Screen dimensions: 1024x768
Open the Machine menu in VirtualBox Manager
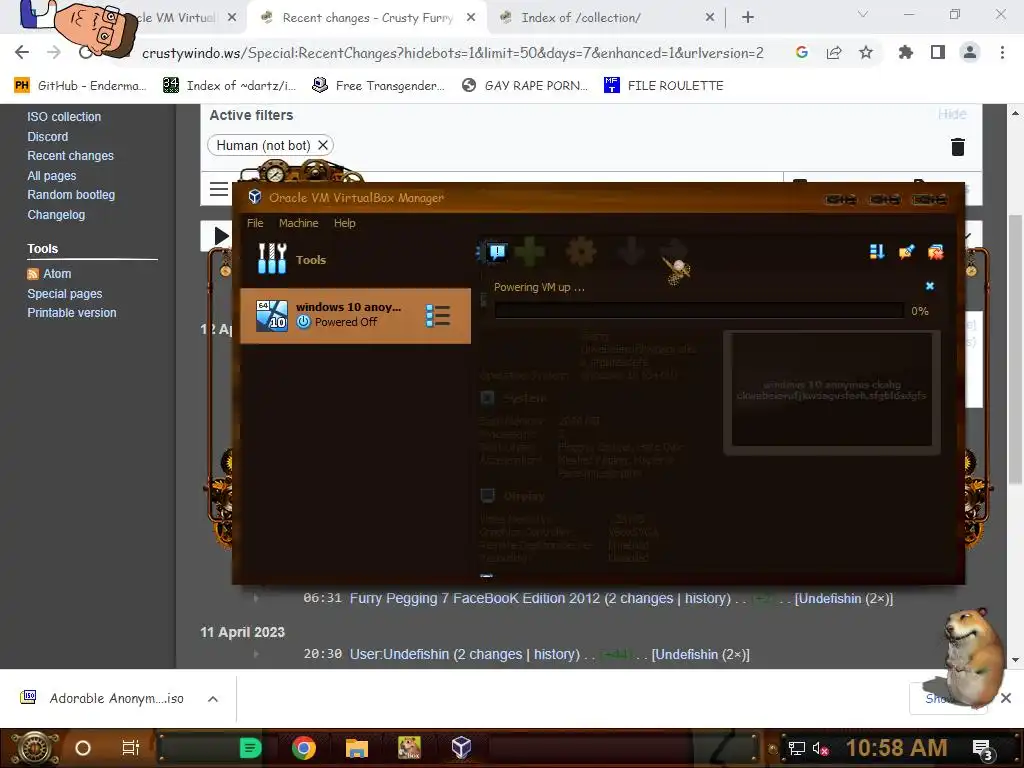point(298,223)
